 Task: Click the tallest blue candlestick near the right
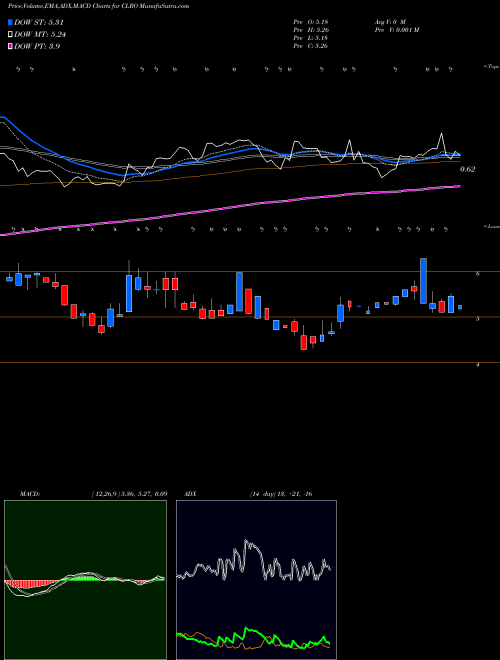coord(423,281)
